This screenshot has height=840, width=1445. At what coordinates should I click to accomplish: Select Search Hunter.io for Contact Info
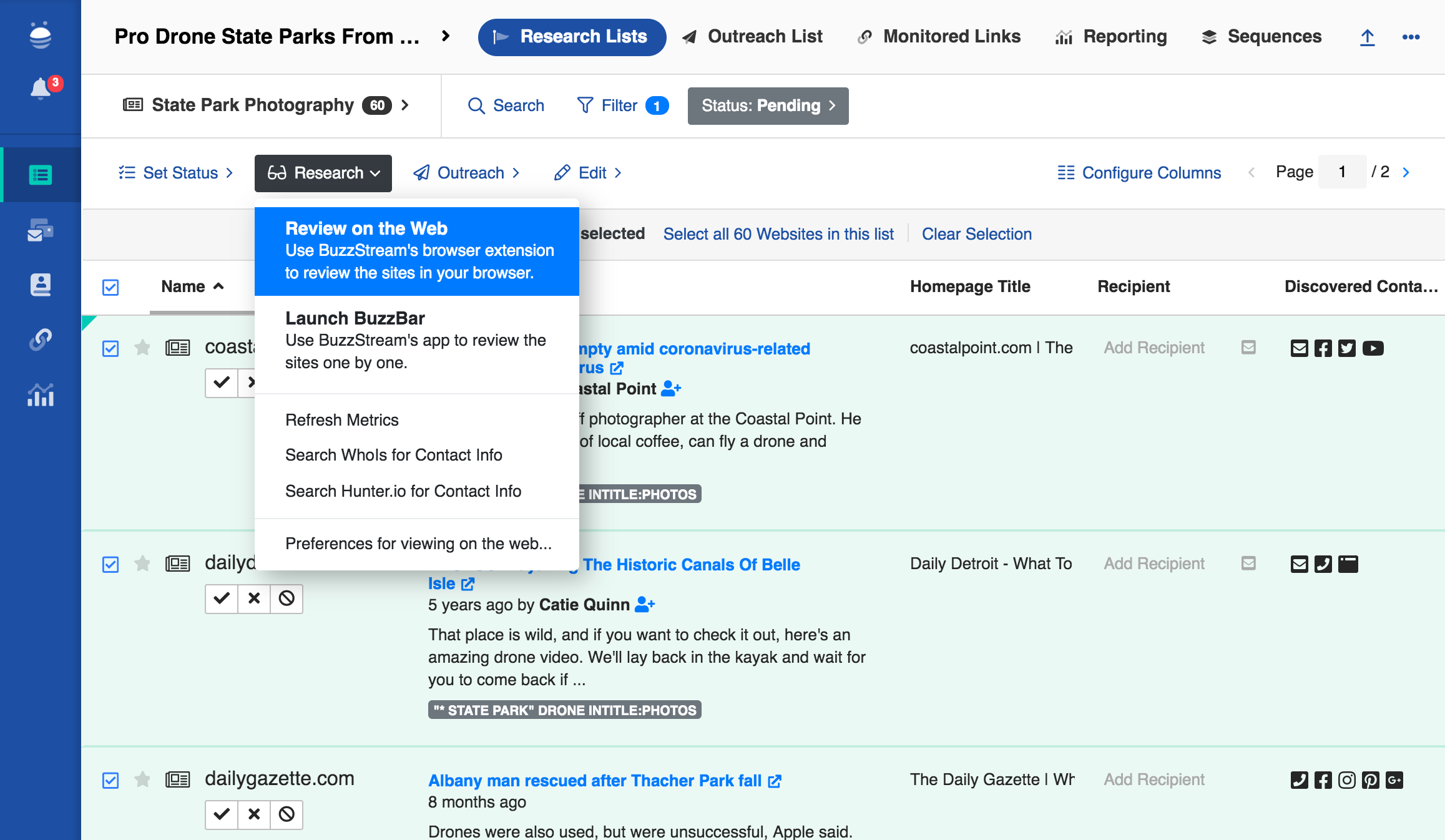403,491
